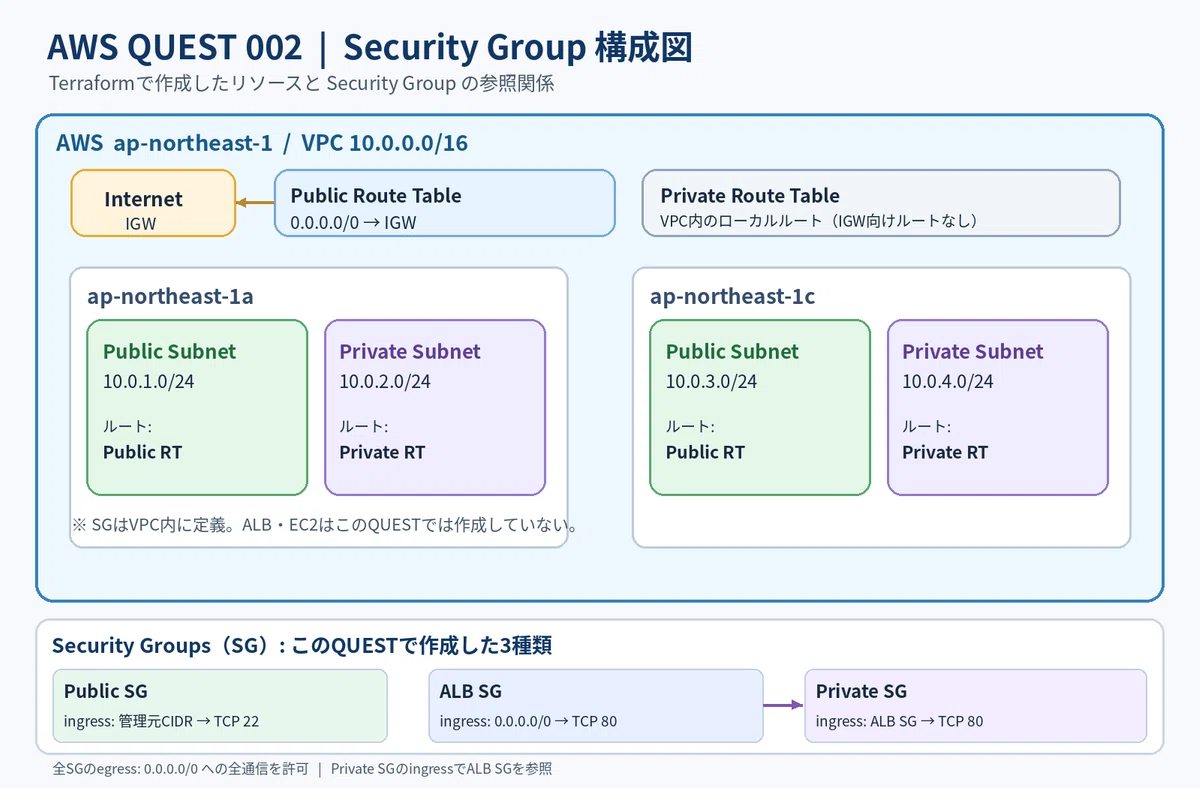The image size is (1200, 788).
Task: Click the "ALB SG" title in the blue card
Action: [471, 691]
